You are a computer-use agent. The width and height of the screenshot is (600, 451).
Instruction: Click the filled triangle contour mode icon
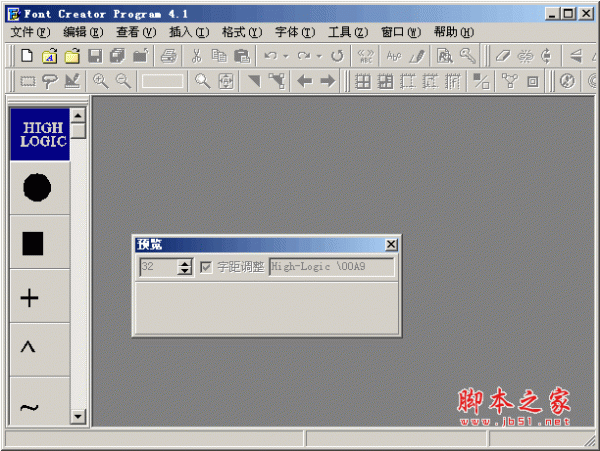tap(254, 81)
